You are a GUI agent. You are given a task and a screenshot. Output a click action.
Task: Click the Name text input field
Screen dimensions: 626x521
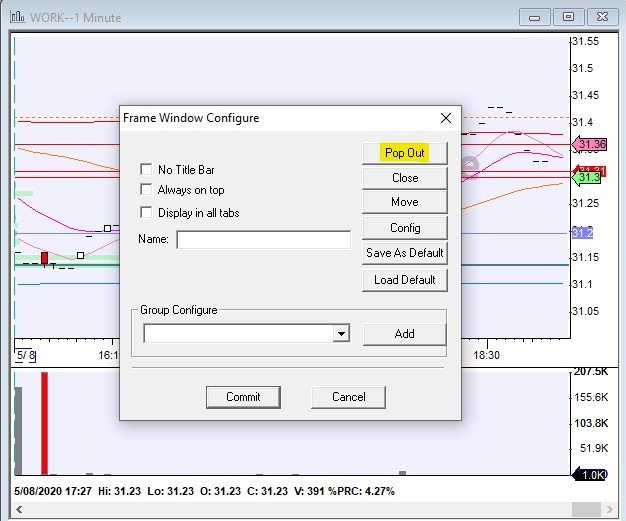(x=264, y=240)
